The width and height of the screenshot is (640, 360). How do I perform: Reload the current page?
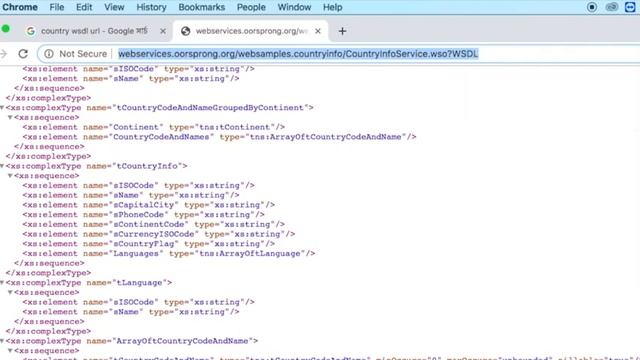[23, 53]
